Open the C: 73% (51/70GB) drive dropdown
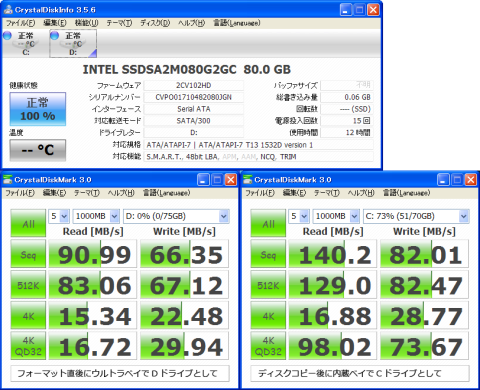The height and width of the screenshot is (390, 480). click(416, 216)
